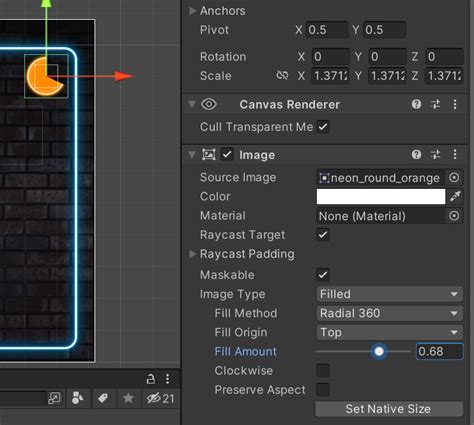
Task: Expand the Raycast Padding section
Action: [x=192, y=254]
